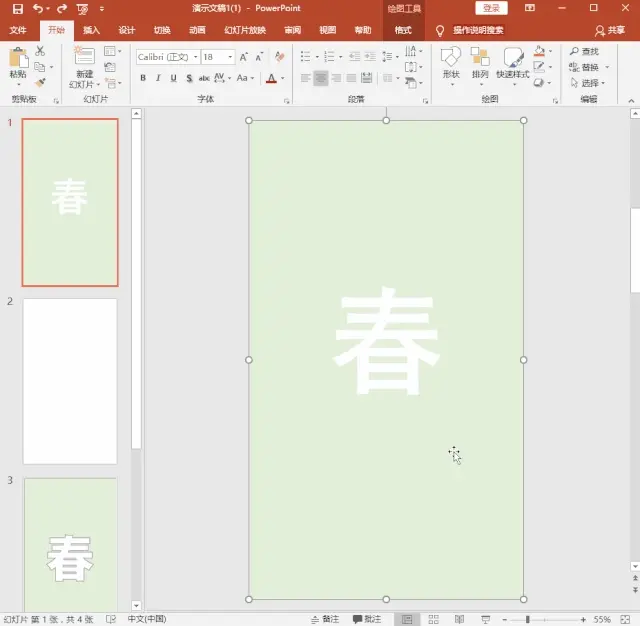Toggle Italic formatting
This screenshot has height=626, width=640.
click(158, 78)
